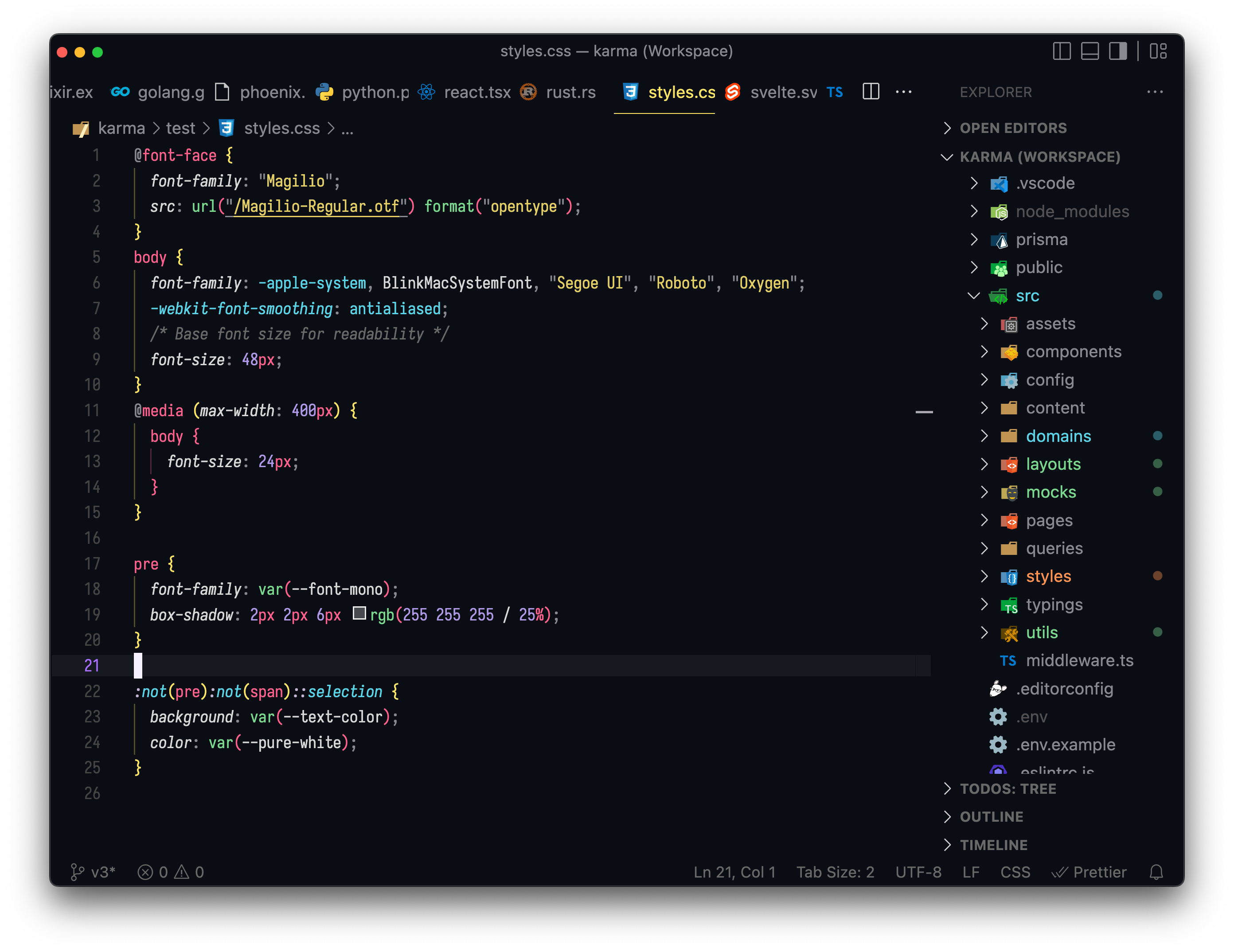This screenshot has width=1234, height=952.
Task: Click the ellipsis for more editor actions
Action: pyautogui.click(x=903, y=92)
